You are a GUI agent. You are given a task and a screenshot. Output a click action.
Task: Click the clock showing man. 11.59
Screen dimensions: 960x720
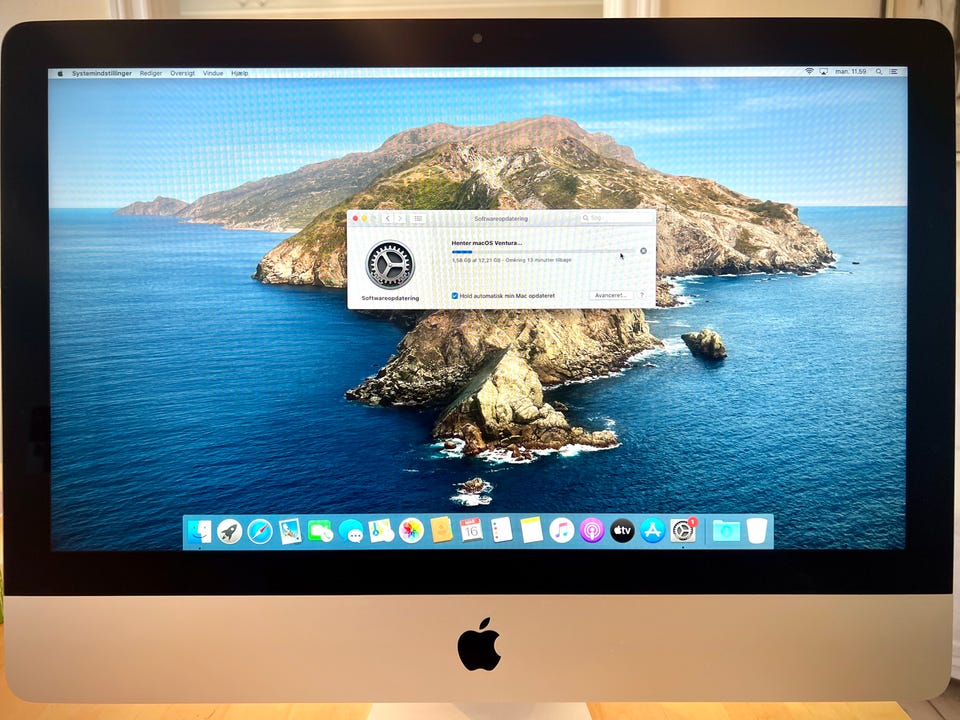(851, 72)
